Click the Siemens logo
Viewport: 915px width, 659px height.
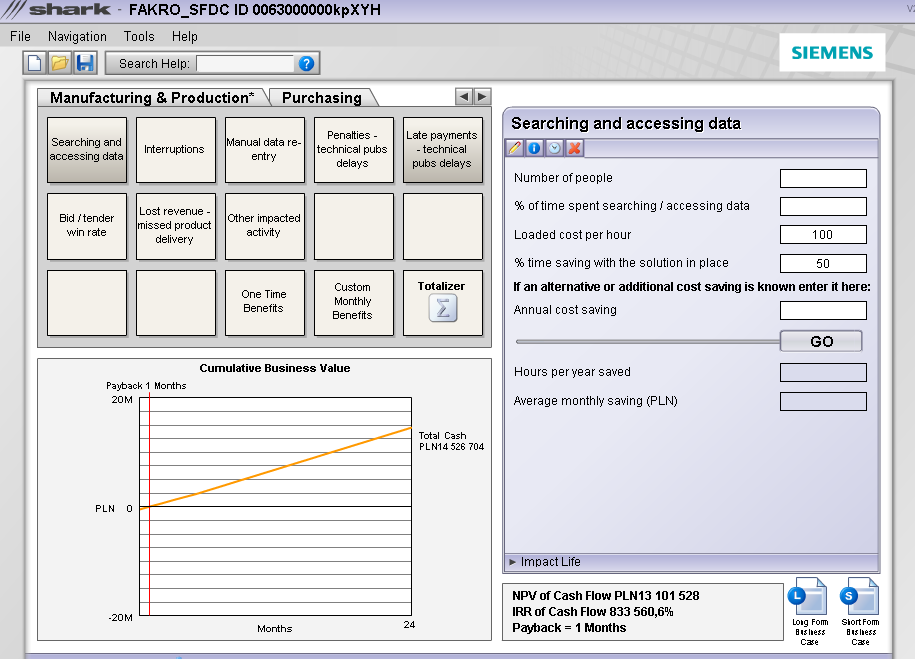832,53
